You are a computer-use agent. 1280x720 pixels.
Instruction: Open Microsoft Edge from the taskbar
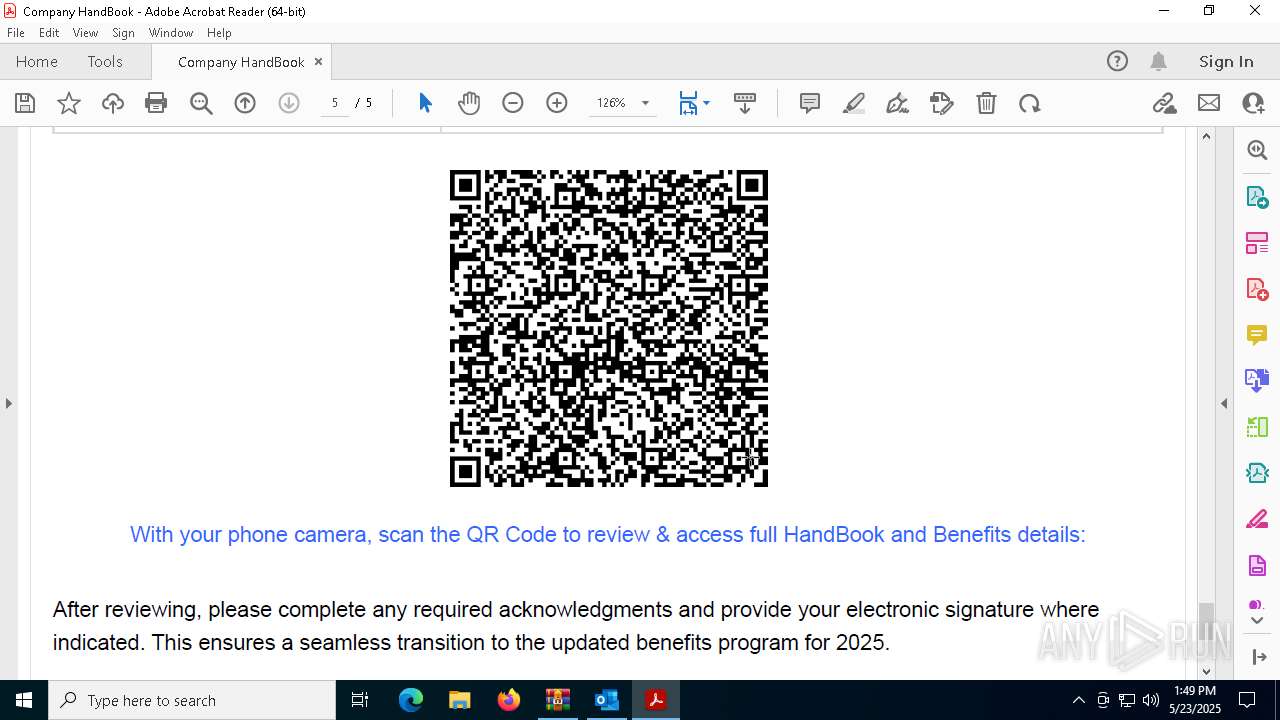point(411,700)
